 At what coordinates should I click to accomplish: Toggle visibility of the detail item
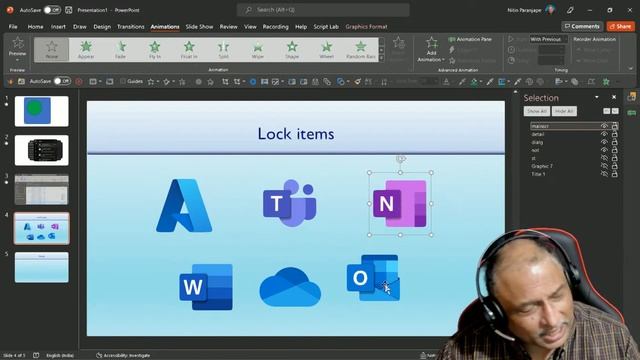[x=604, y=134]
